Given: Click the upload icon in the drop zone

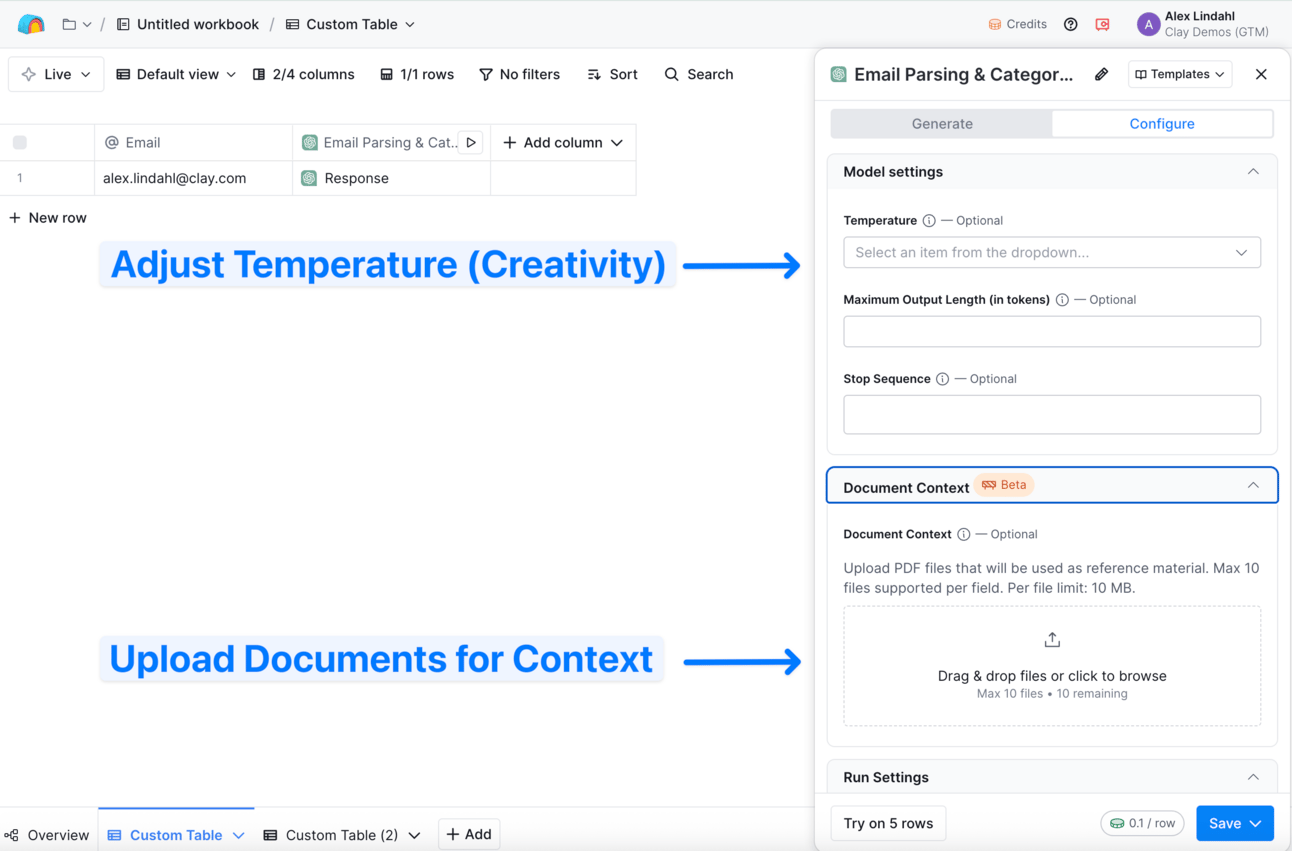Looking at the screenshot, I should coord(1052,640).
